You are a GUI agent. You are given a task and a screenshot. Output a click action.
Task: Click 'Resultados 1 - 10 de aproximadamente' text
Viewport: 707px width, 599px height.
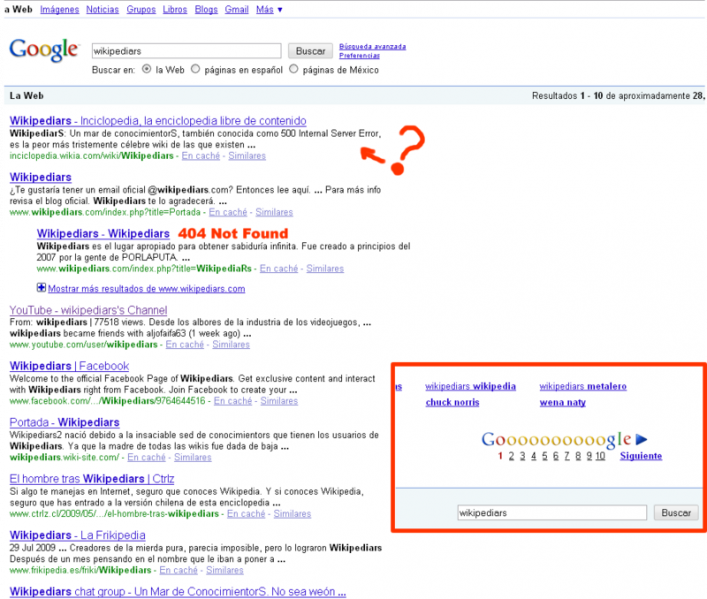coord(611,96)
